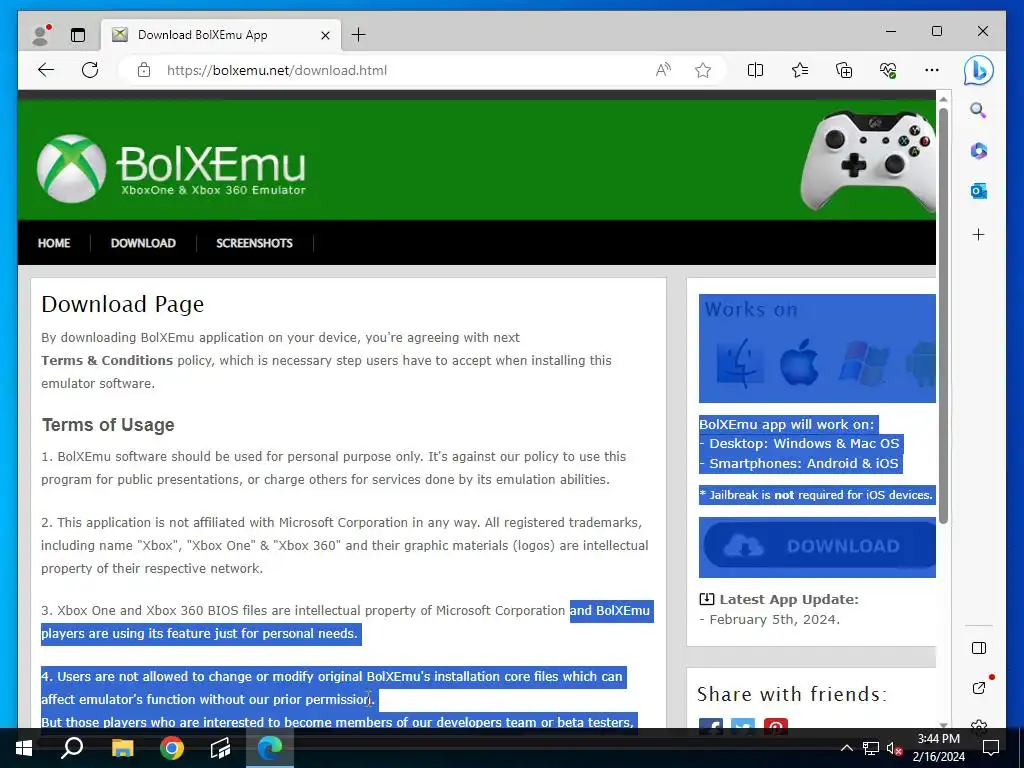Toggle the sidebar panel icon
The image size is (1024, 768).
tap(978, 648)
